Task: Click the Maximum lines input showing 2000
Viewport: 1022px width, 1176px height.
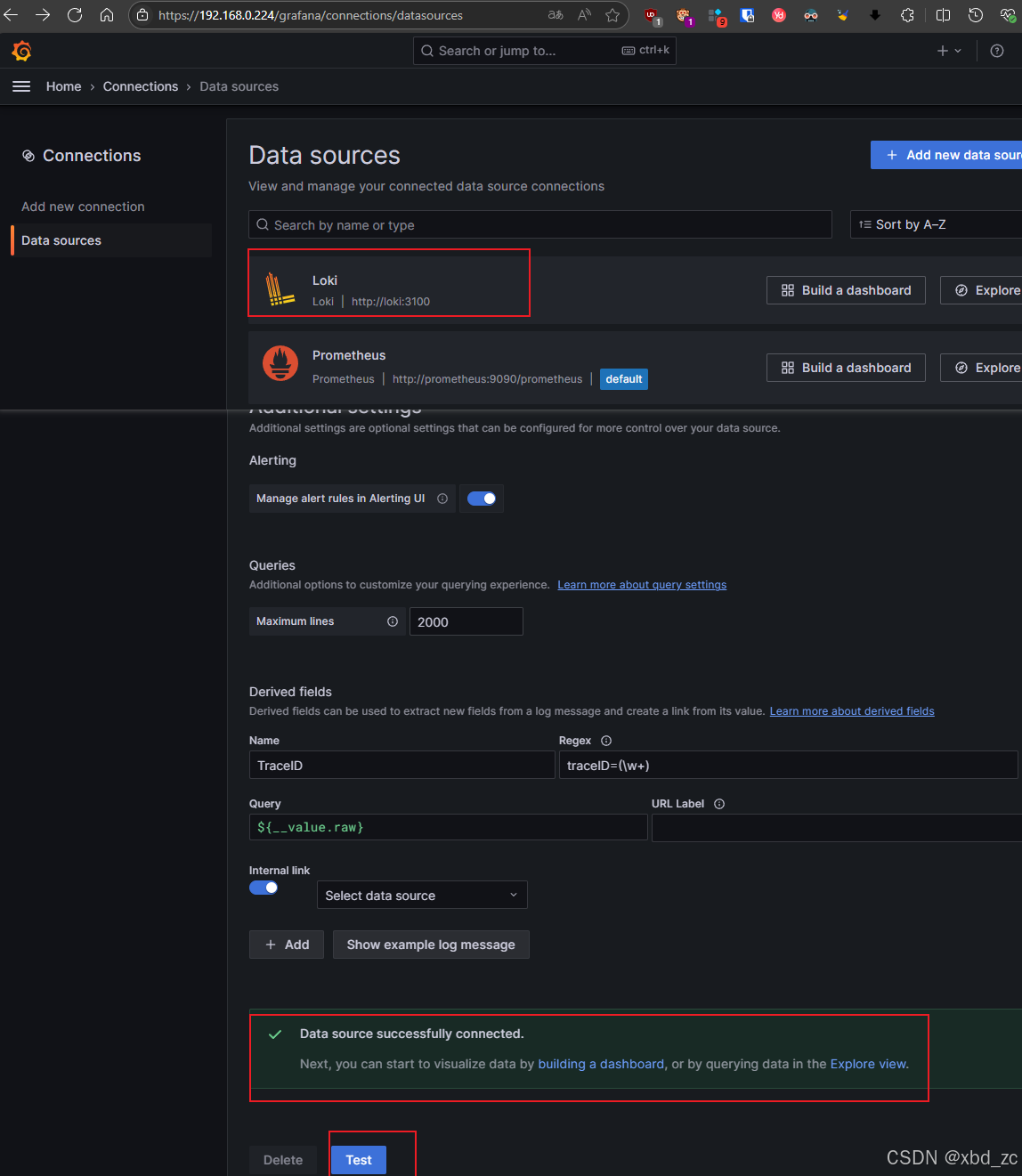Action: tap(466, 621)
